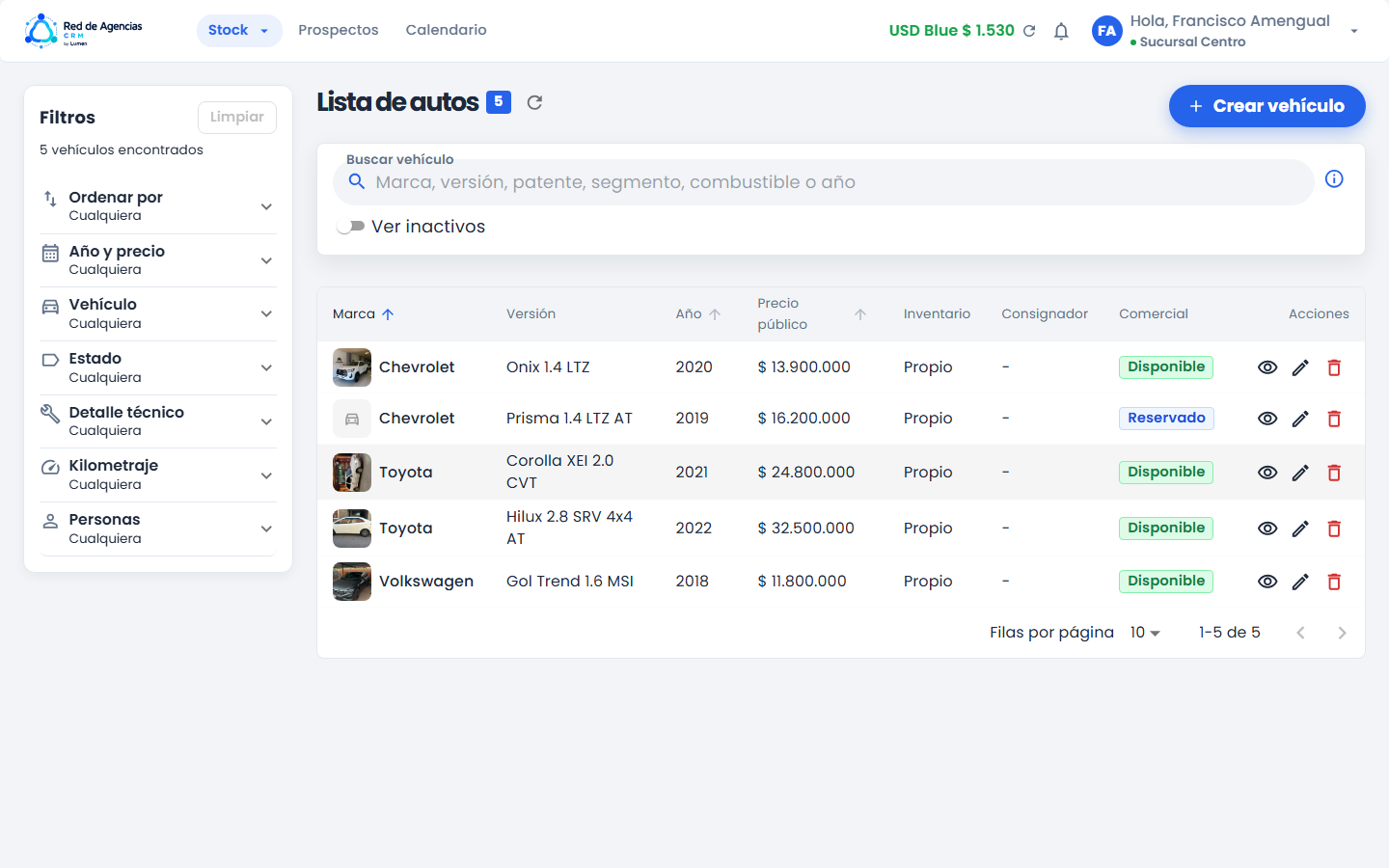Click the 5 vehicles count badge
The width and height of the screenshot is (1389, 868).
tap(499, 101)
